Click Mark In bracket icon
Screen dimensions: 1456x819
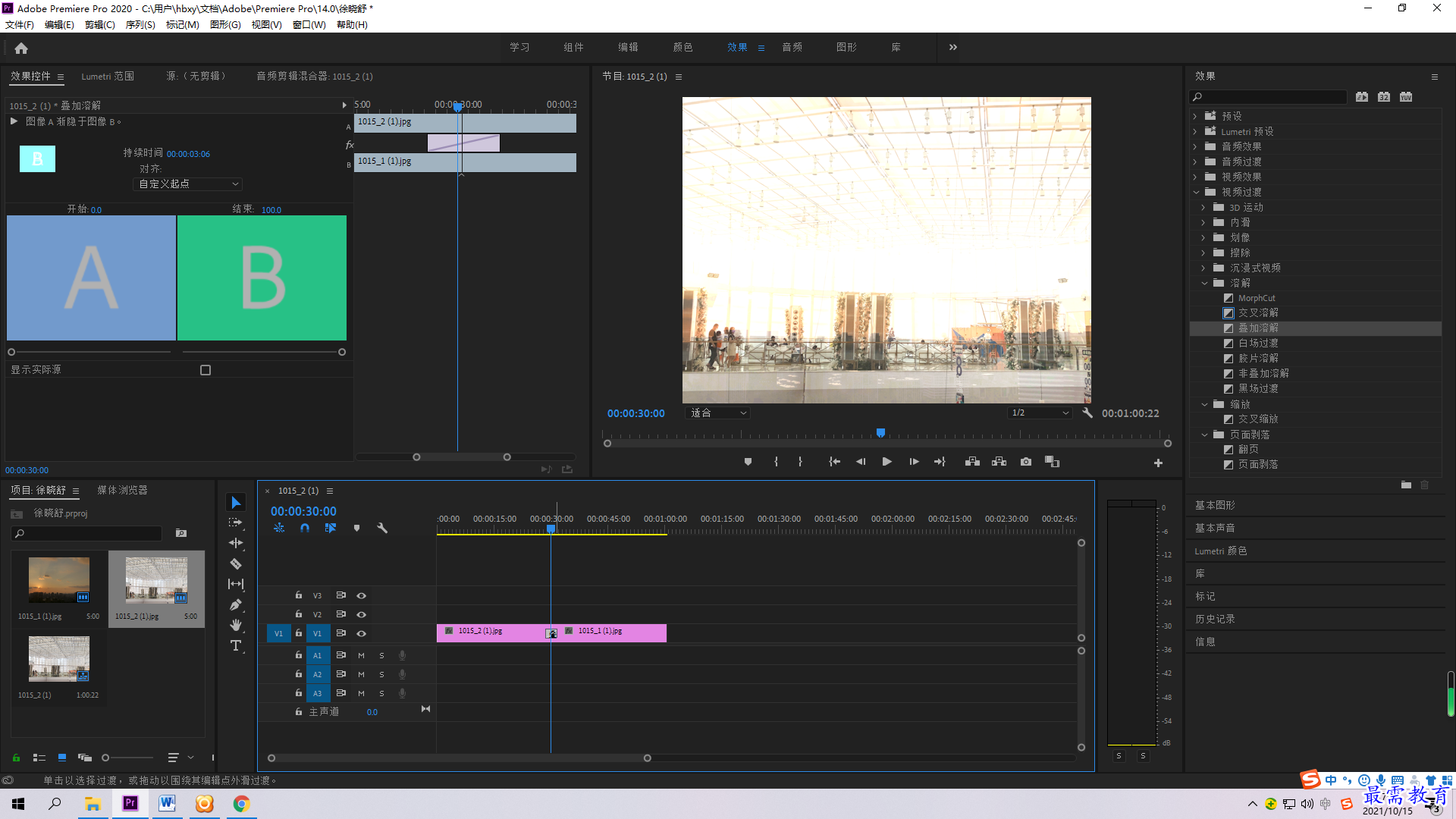(x=776, y=462)
